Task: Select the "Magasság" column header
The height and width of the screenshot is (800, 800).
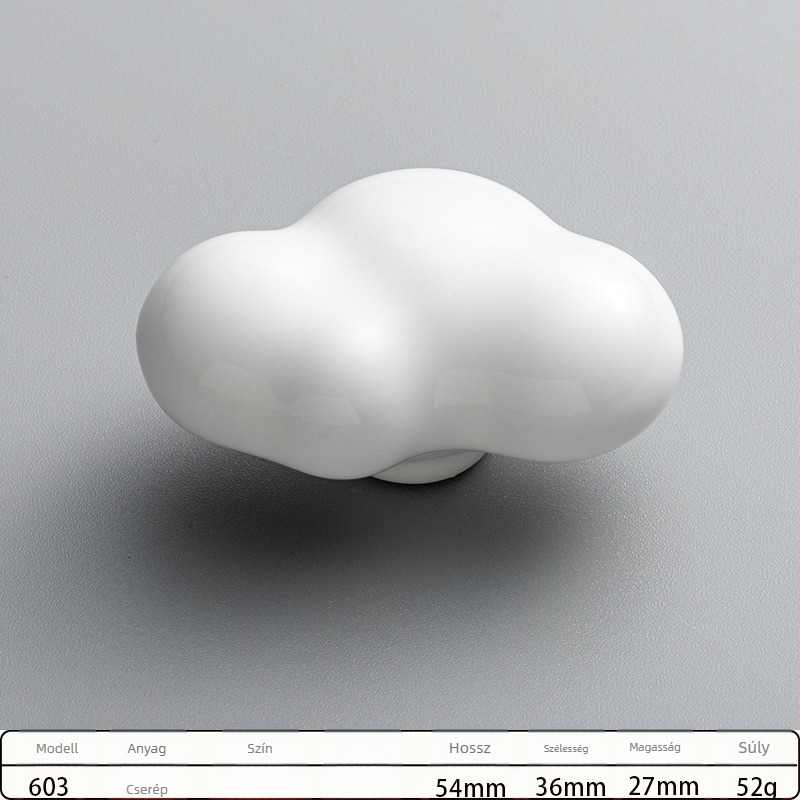Action: click(x=656, y=748)
